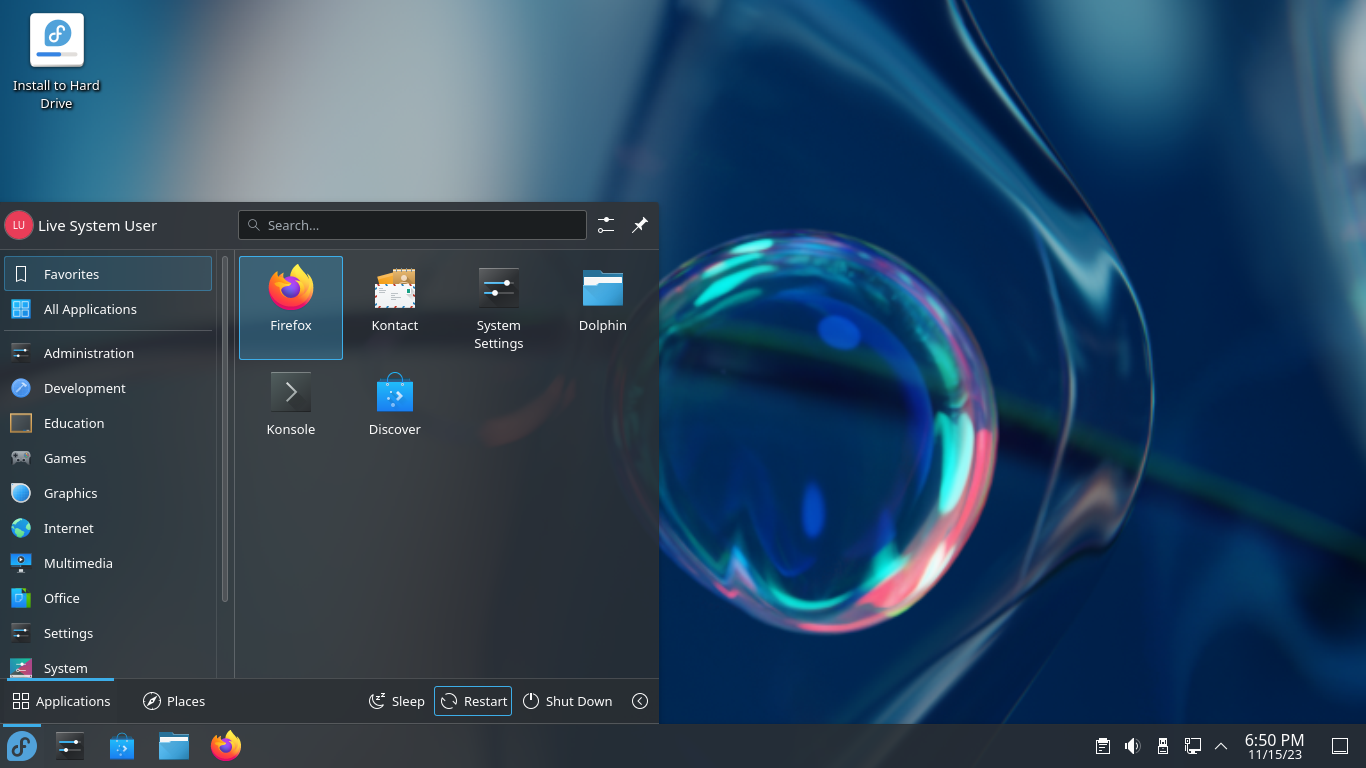1366x768 pixels.
Task: Open the Graphics category
Action: point(108,493)
